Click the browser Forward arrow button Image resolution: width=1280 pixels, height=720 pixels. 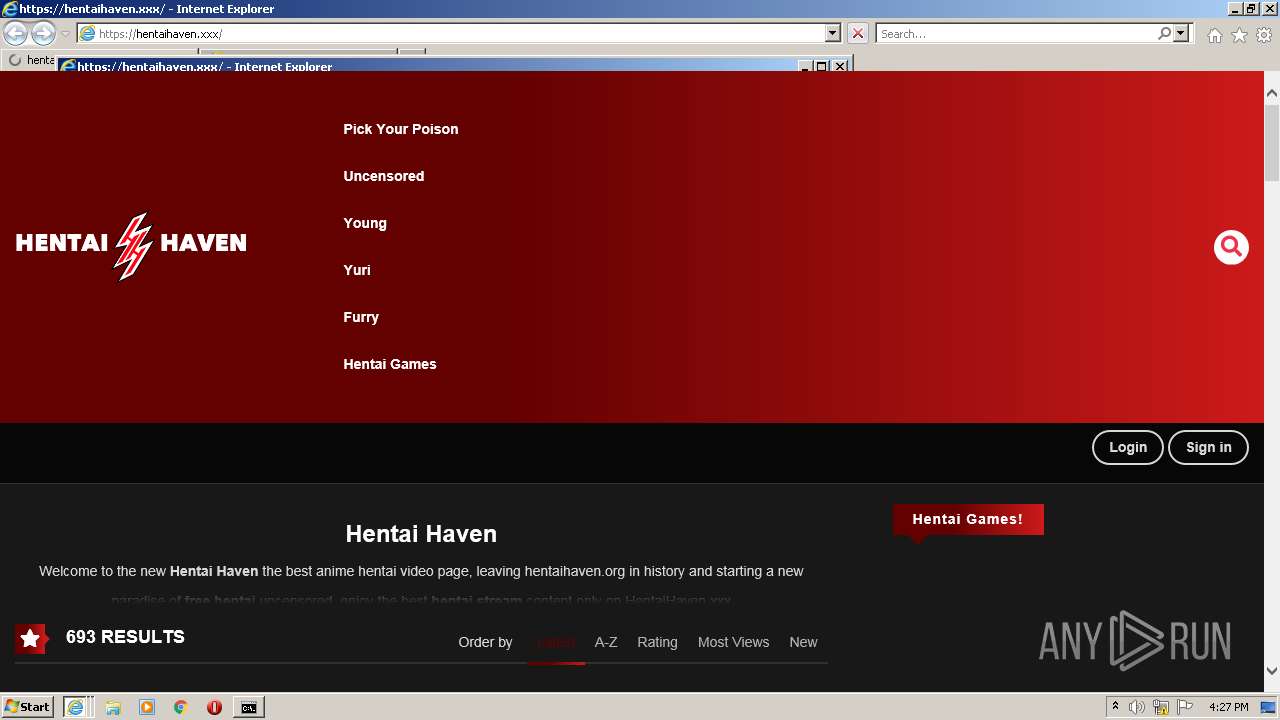tap(43, 34)
